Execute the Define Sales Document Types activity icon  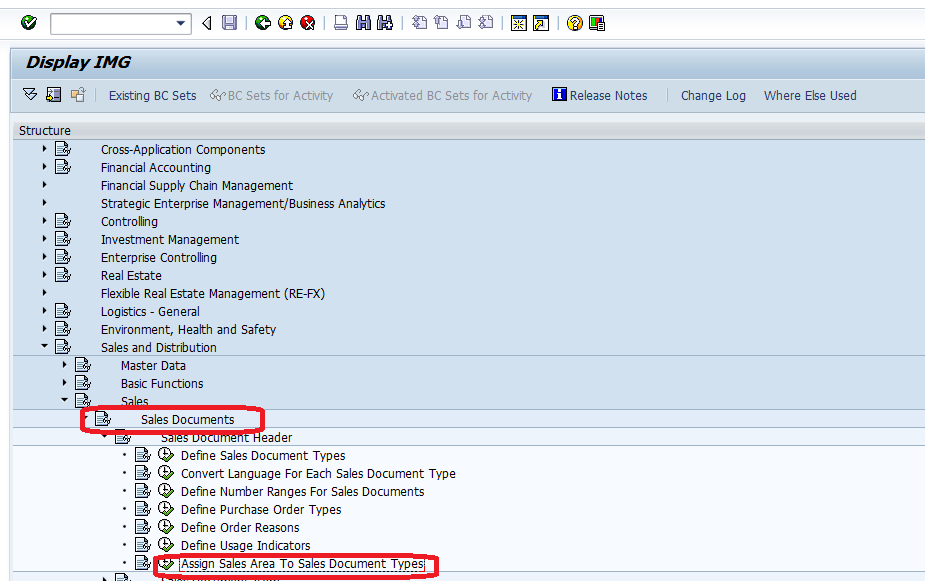click(x=166, y=455)
